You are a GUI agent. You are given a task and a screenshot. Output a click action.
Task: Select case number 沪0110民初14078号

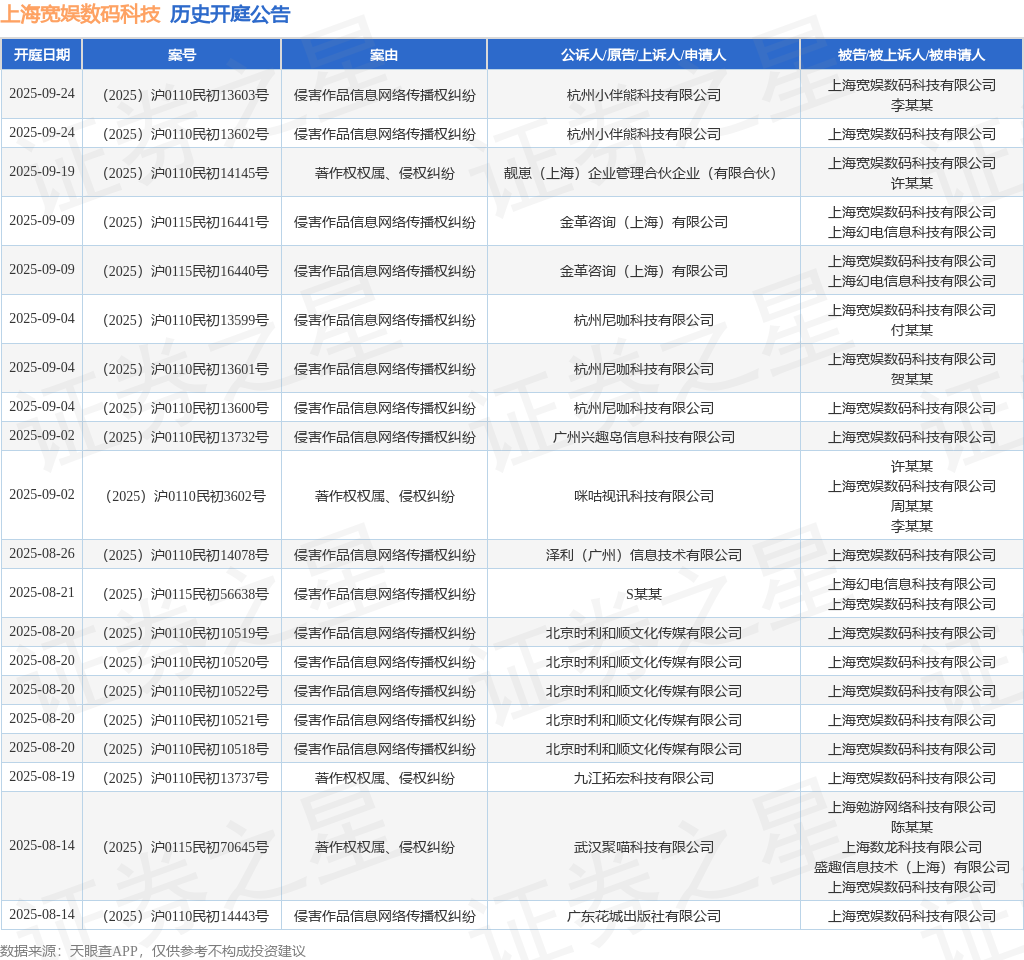[185, 556]
